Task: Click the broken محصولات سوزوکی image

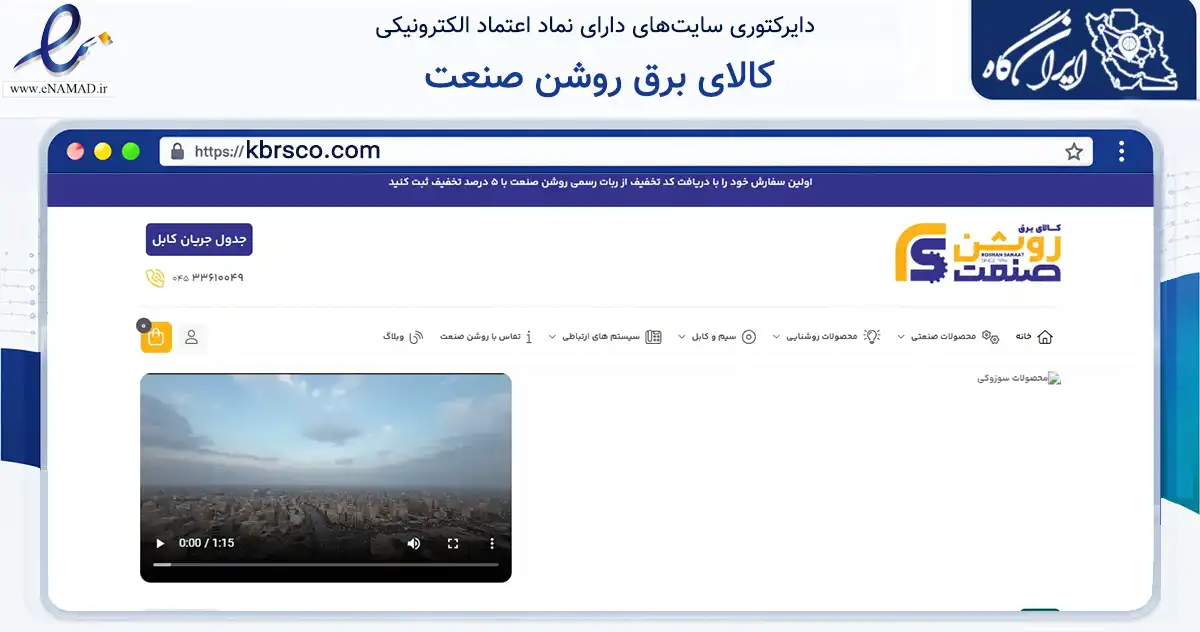Action: click(x=1019, y=379)
